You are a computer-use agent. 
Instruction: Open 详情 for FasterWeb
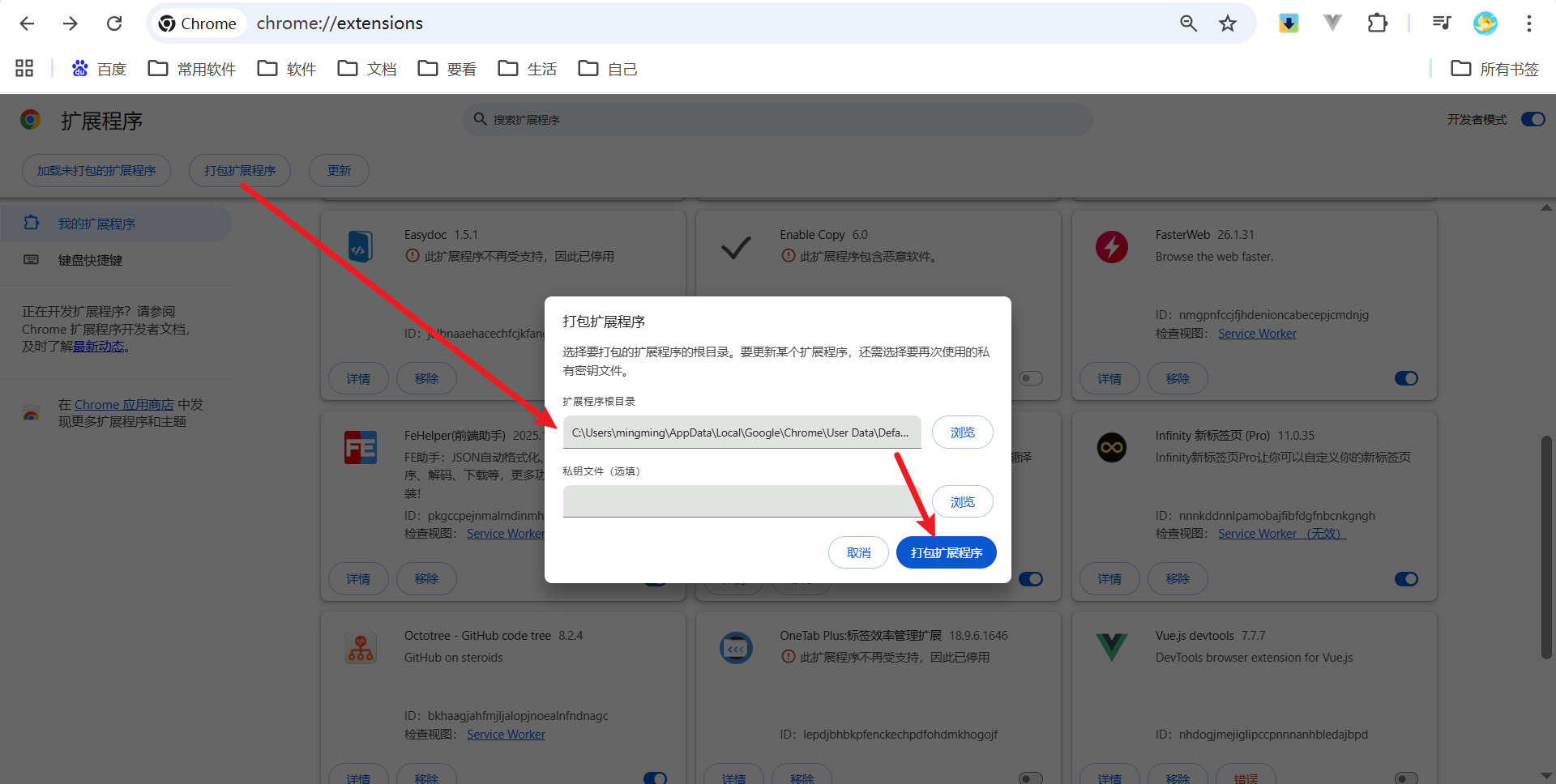pyautogui.click(x=1109, y=378)
